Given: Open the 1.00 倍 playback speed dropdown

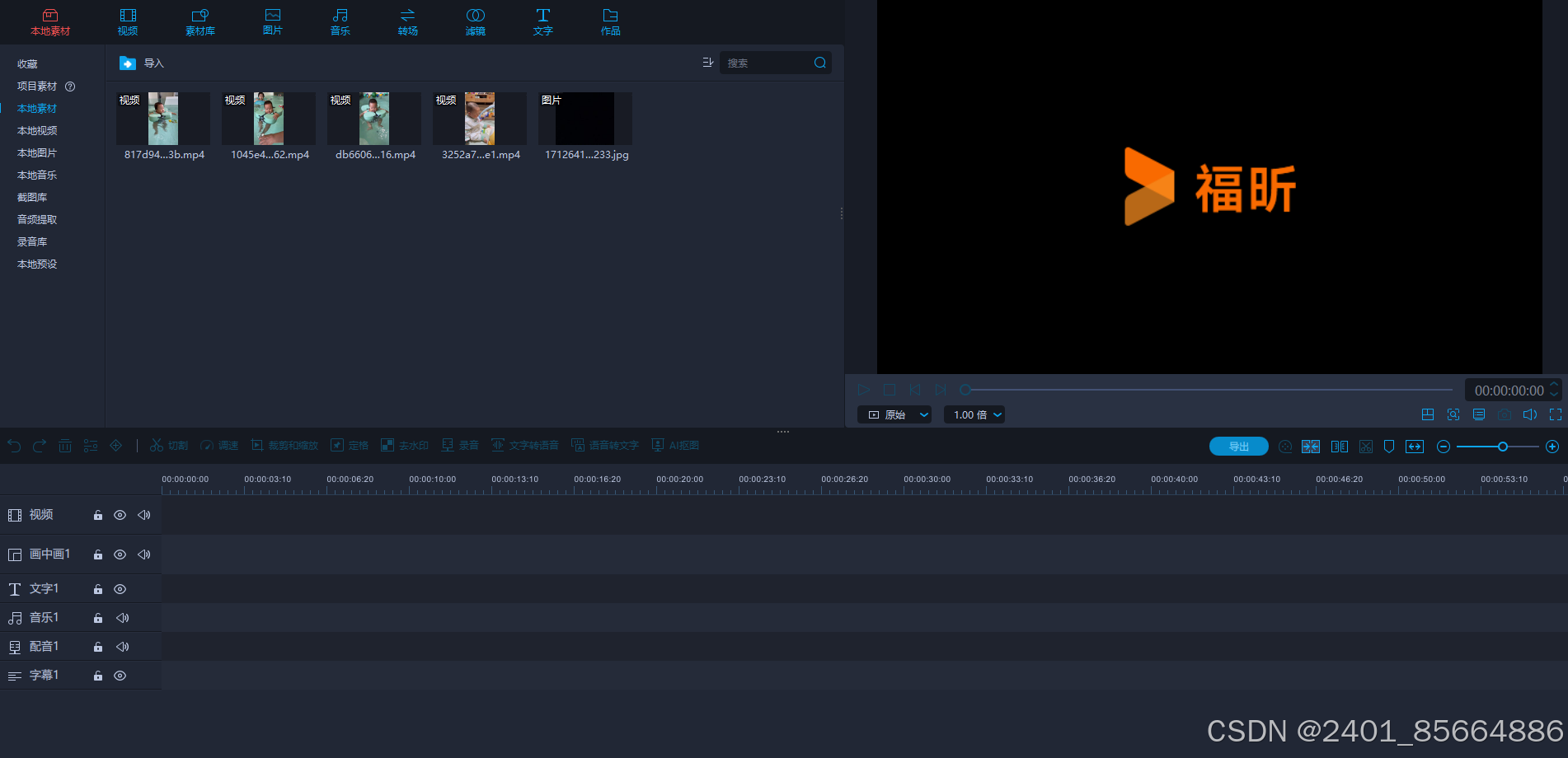Looking at the screenshot, I should [974, 414].
